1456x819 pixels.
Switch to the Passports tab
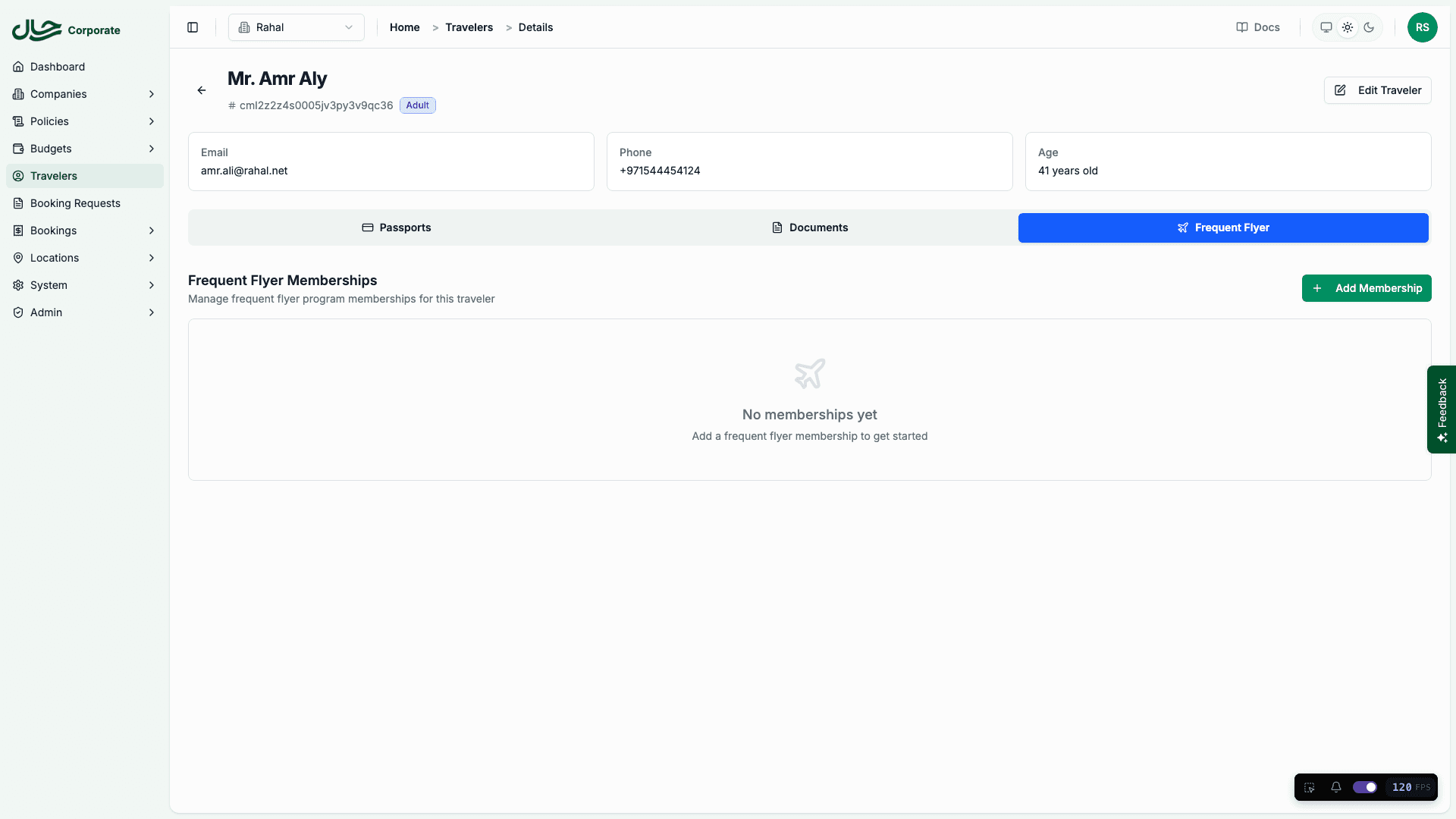tap(396, 227)
